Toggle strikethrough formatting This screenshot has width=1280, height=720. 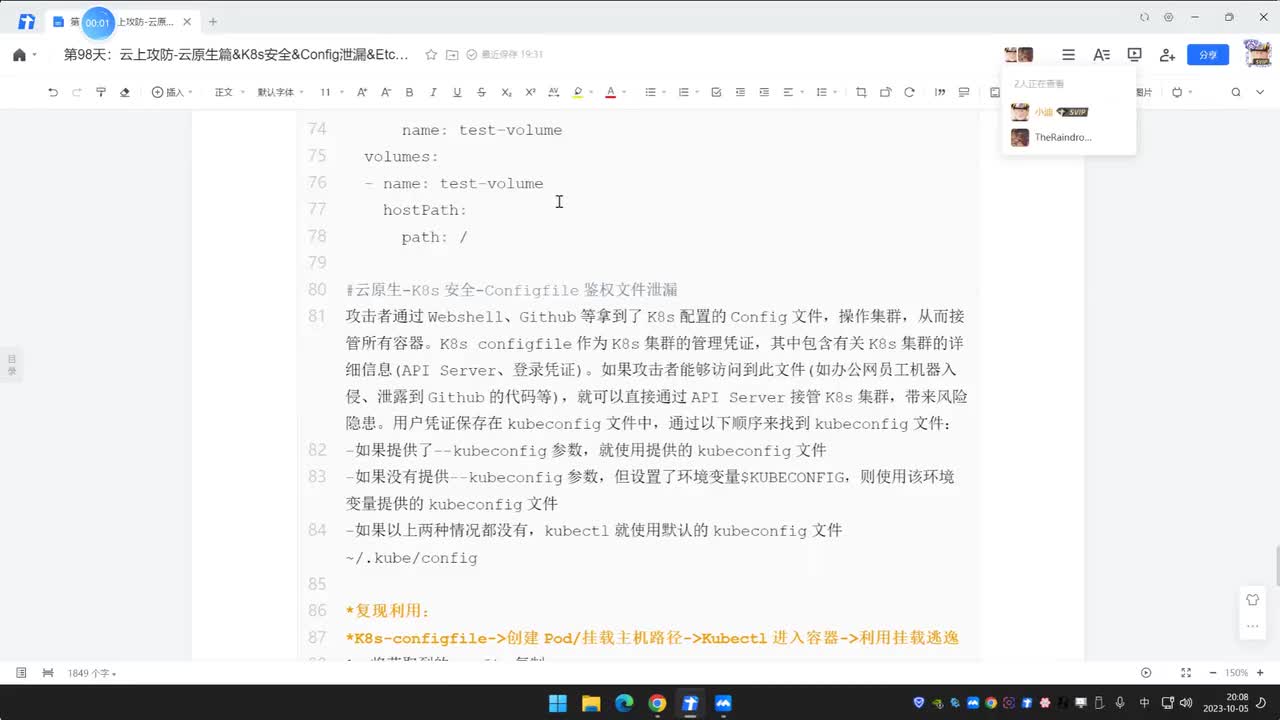[481, 92]
